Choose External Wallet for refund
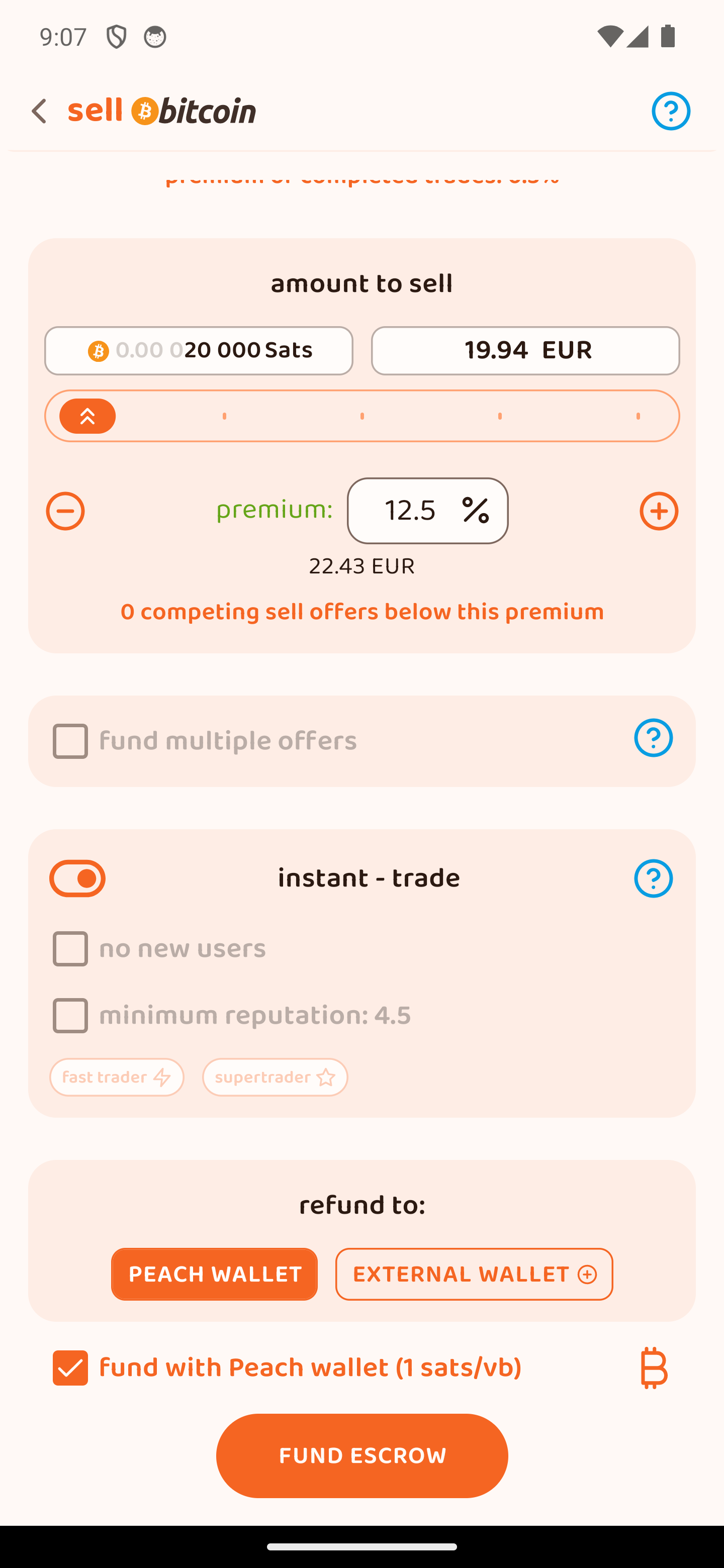 (474, 1274)
